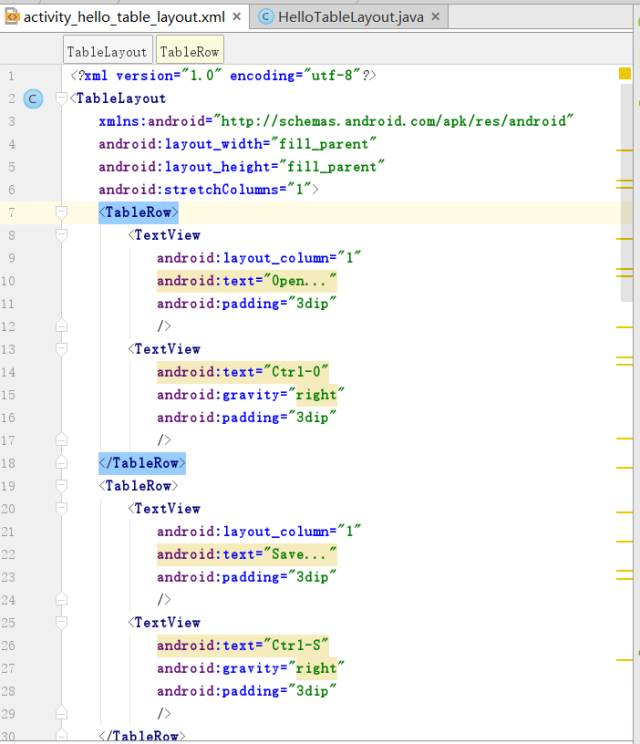
Task: Click the vertical scrollbar thumb
Action: pyautogui.click(x=627, y=193)
